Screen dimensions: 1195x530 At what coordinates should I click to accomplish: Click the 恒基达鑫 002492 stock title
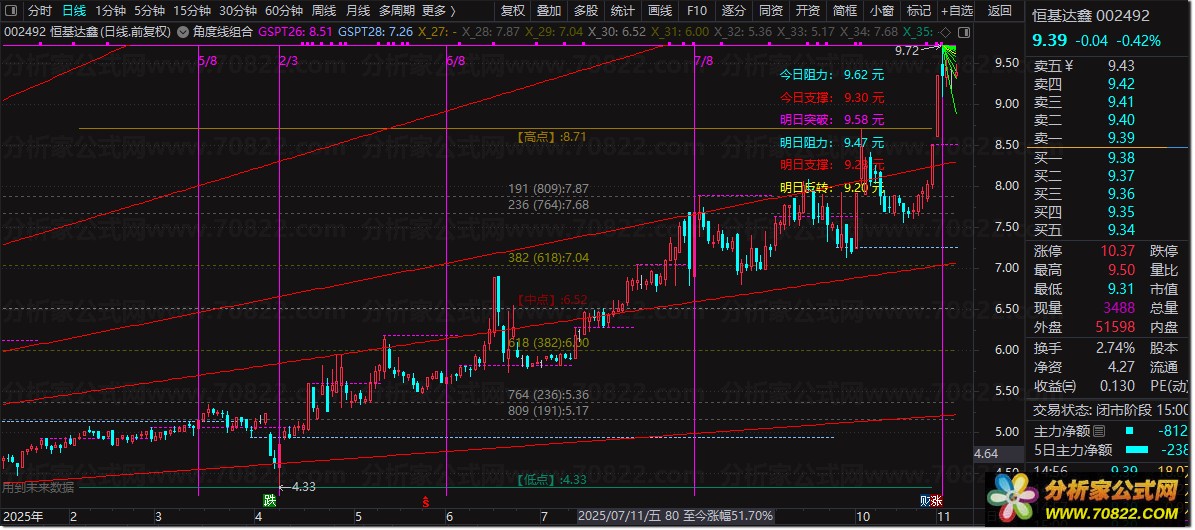point(1090,14)
